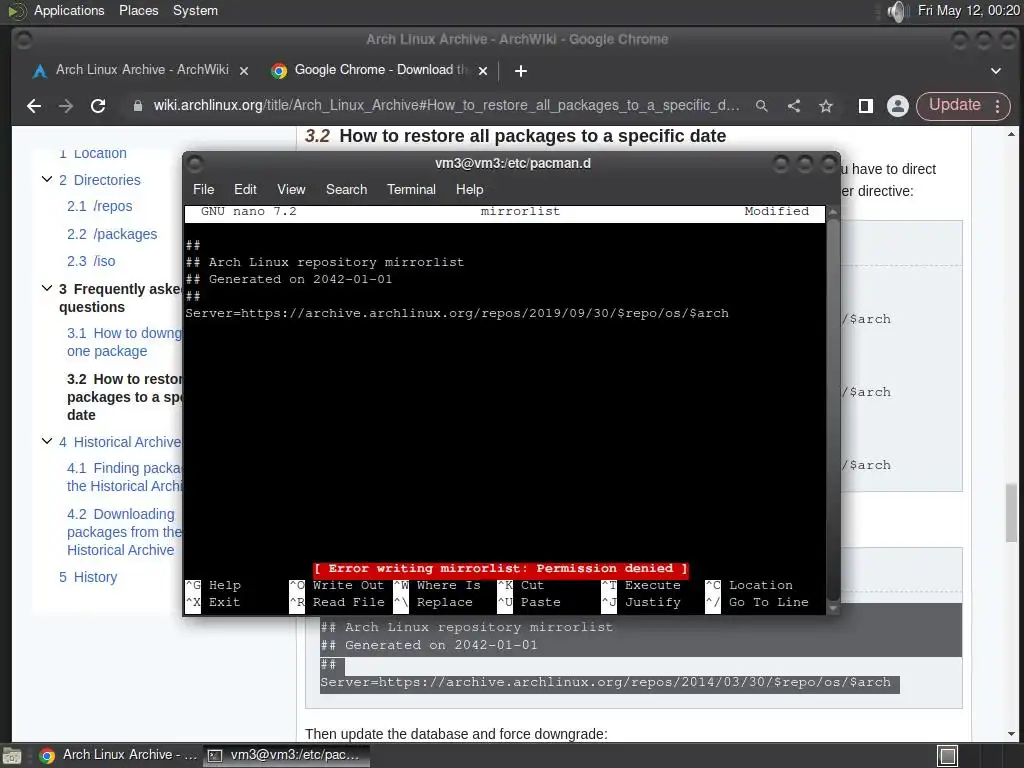Open 2.3 /iso contents link

pyautogui.click(x=91, y=261)
